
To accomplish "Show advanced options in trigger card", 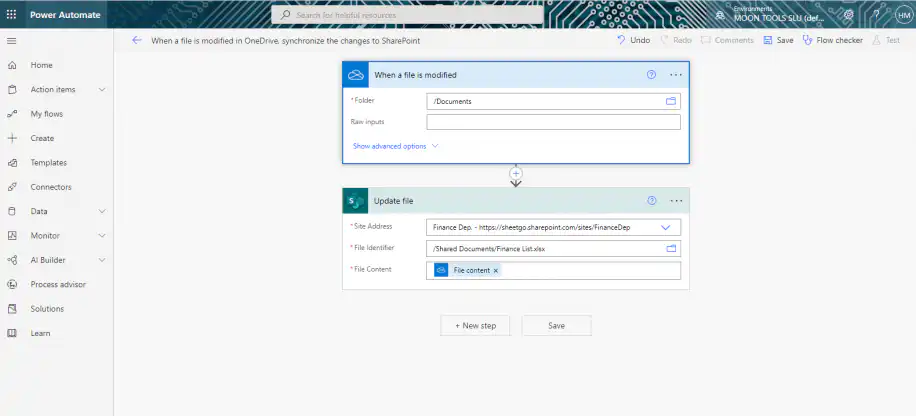I will [395, 146].
